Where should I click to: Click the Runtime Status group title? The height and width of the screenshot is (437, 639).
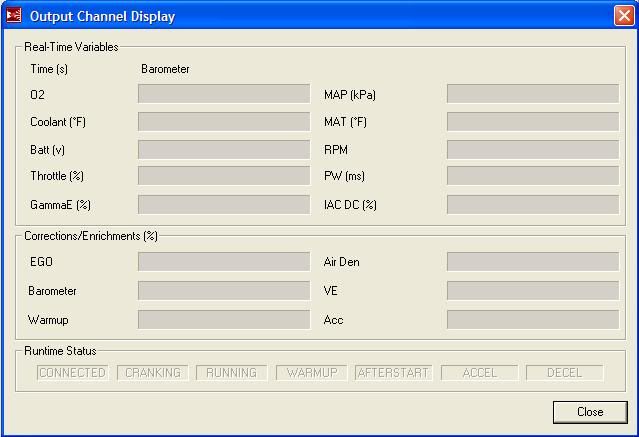[x=60, y=351]
